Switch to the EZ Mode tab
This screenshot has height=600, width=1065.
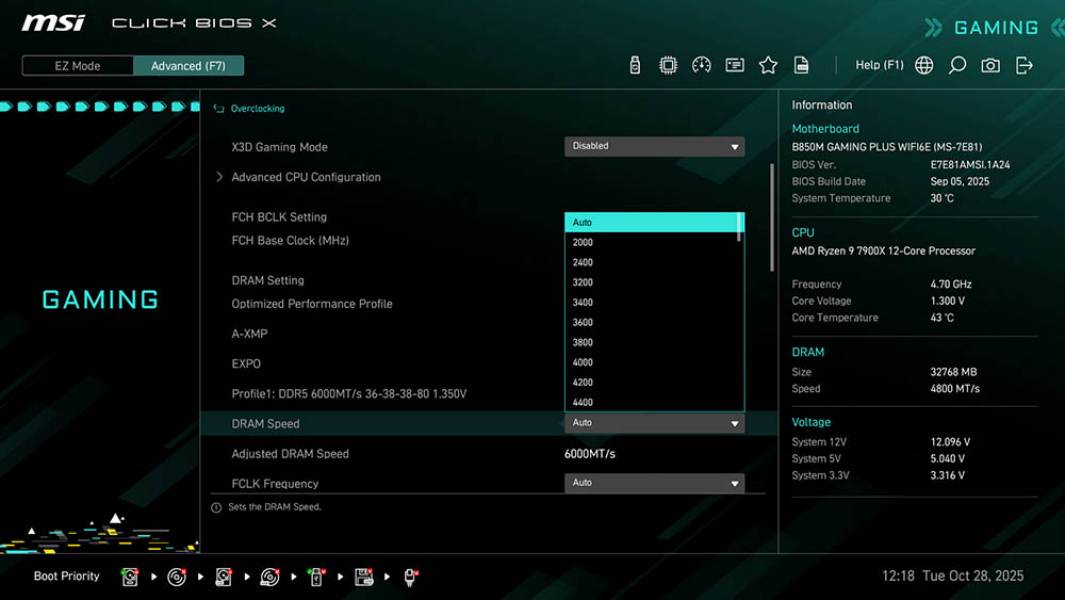tap(76, 65)
